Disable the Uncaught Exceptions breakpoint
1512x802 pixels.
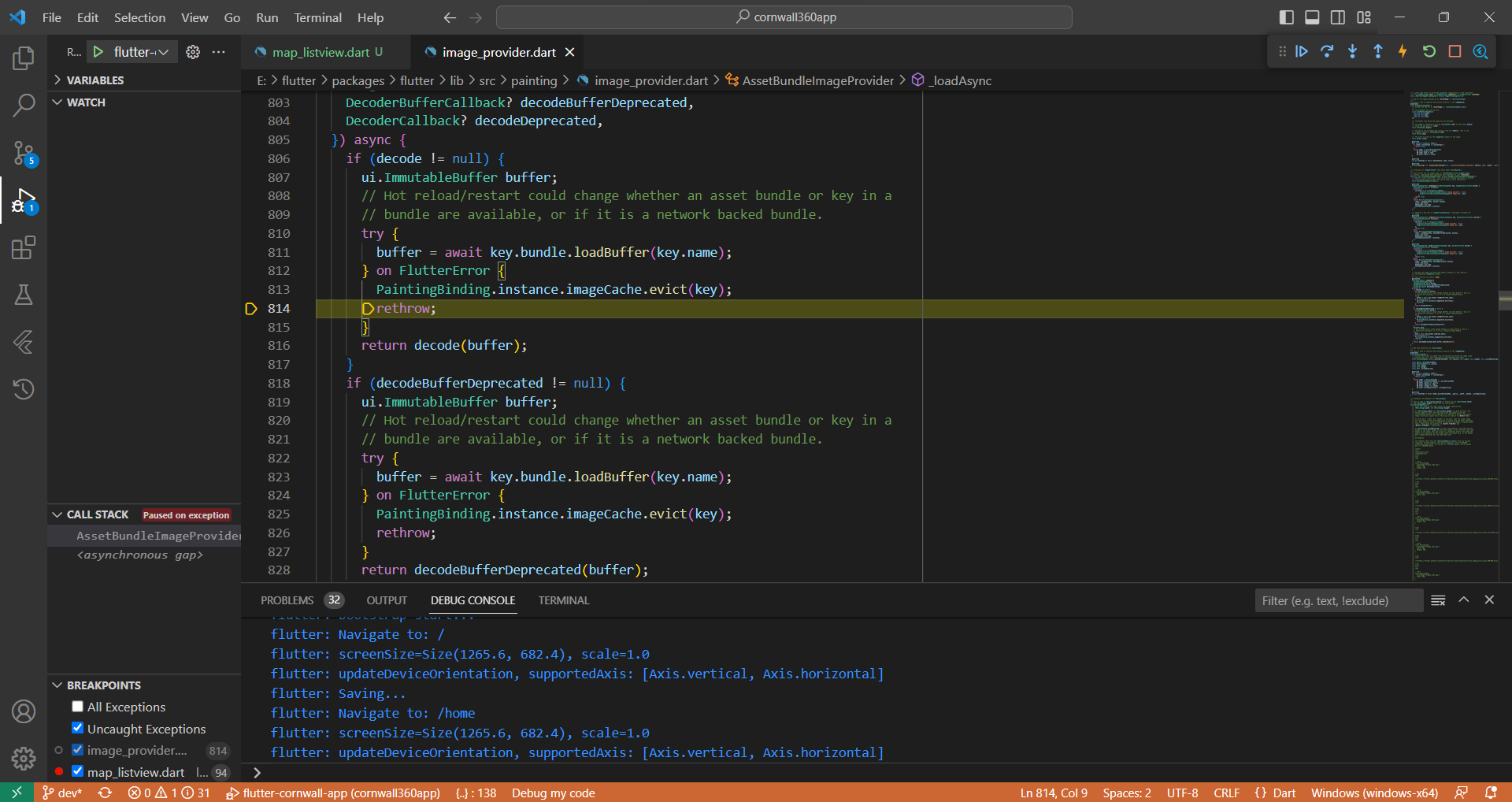[77, 729]
